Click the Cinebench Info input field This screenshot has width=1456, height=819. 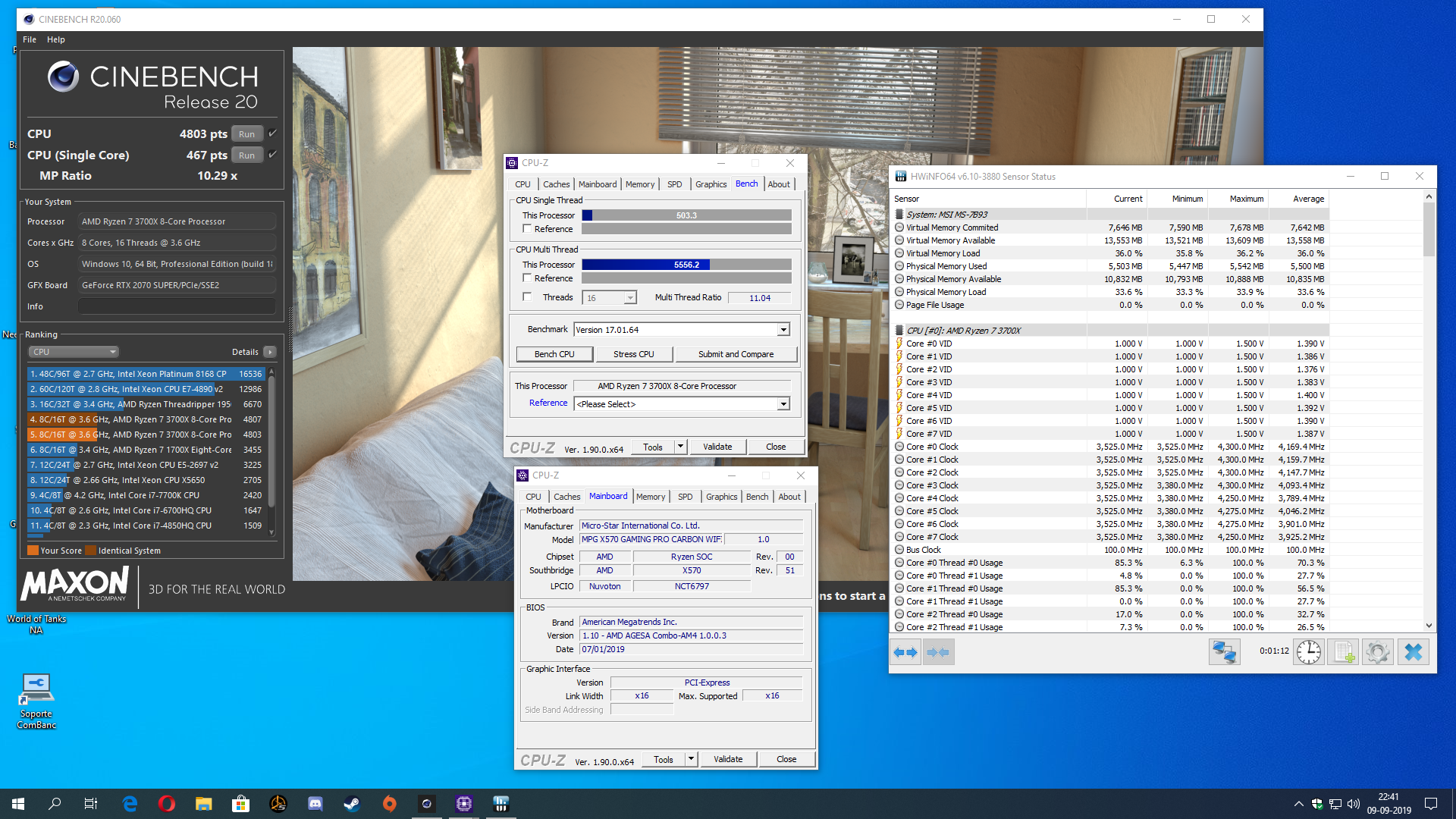(177, 306)
